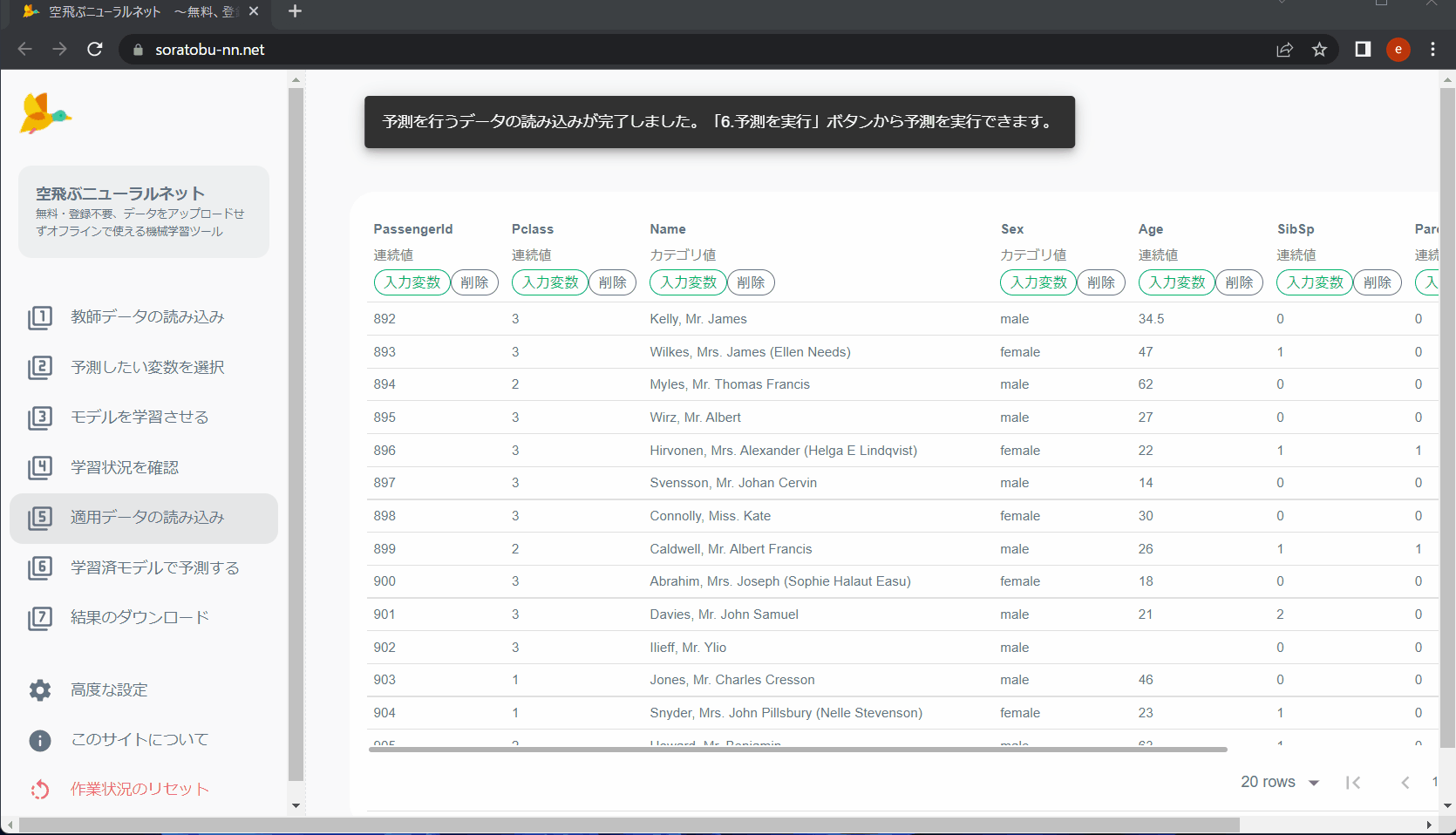Toggle 入力変数 for Age column
Image resolution: width=1456 pixels, height=835 pixels.
point(1177,282)
